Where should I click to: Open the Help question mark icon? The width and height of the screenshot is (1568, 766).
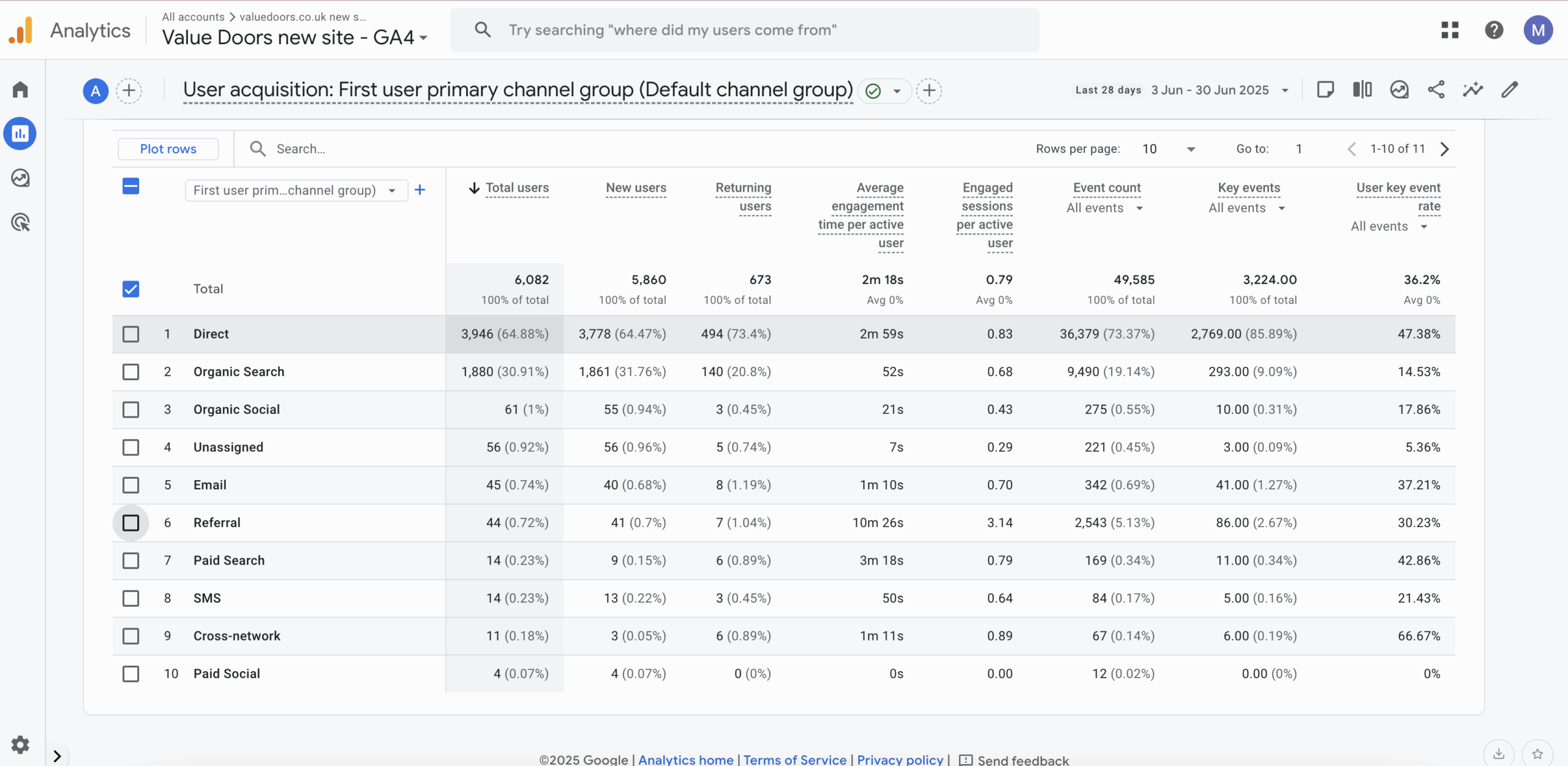tap(1494, 30)
